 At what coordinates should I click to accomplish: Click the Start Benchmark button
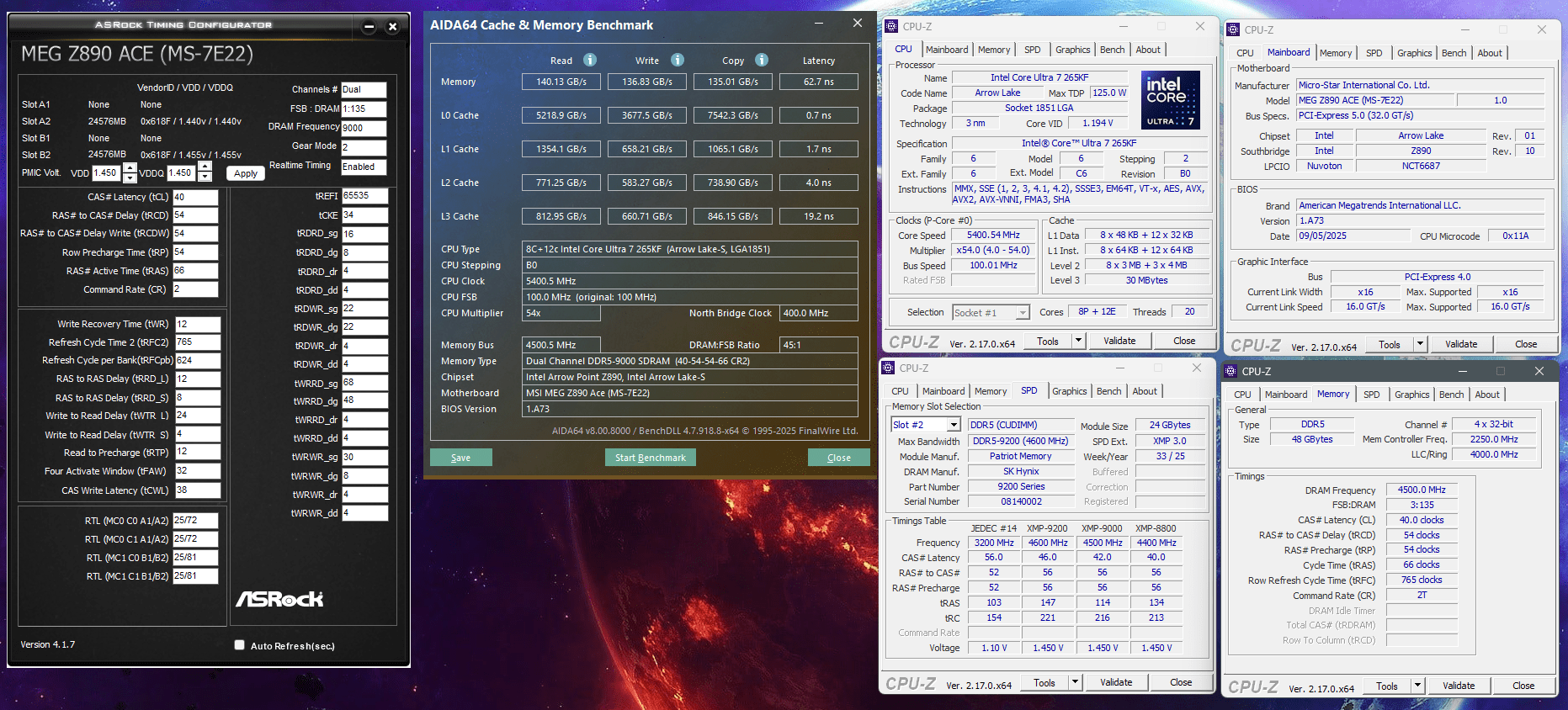(x=650, y=458)
